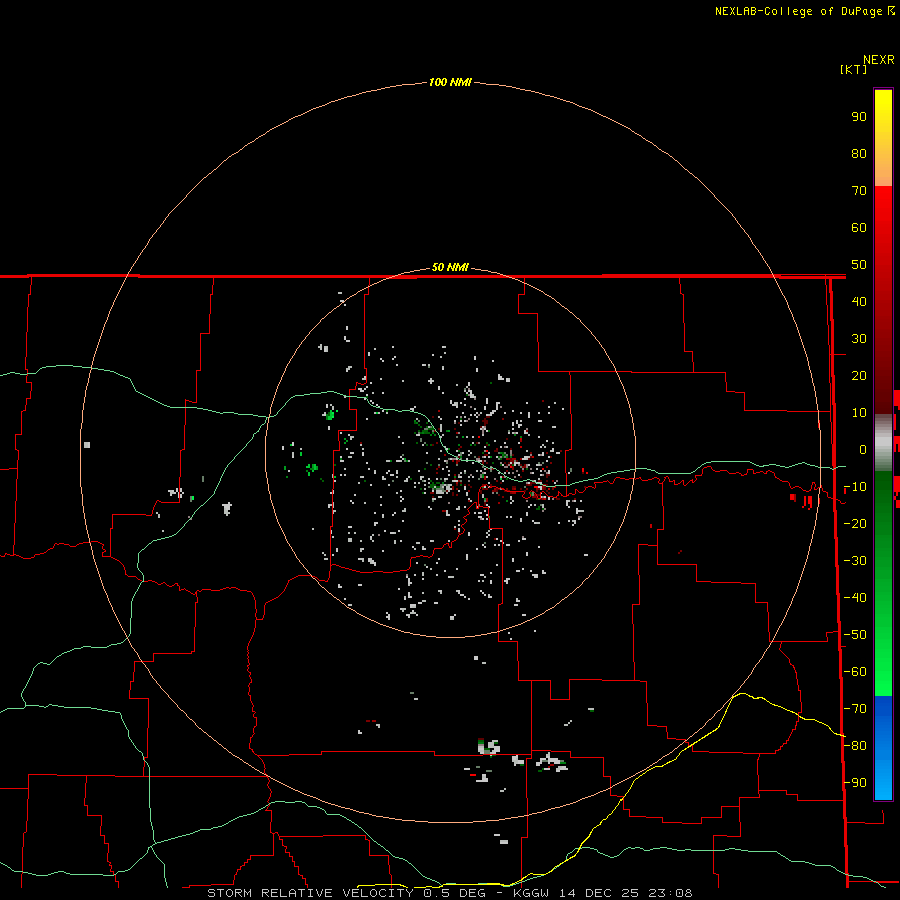Click the KT units label above color scale
The height and width of the screenshot is (900, 900).
pyautogui.click(x=854, y=69)
